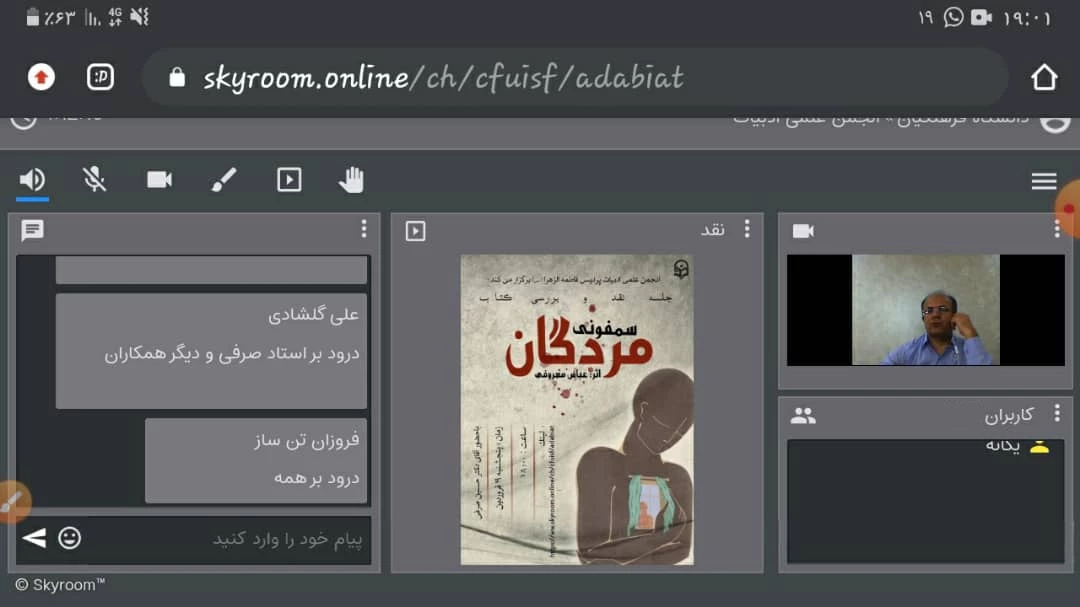The width and height of the screenshot is (1080, 607).
Task: Type in the chat message field
Action: click(230, 539)
